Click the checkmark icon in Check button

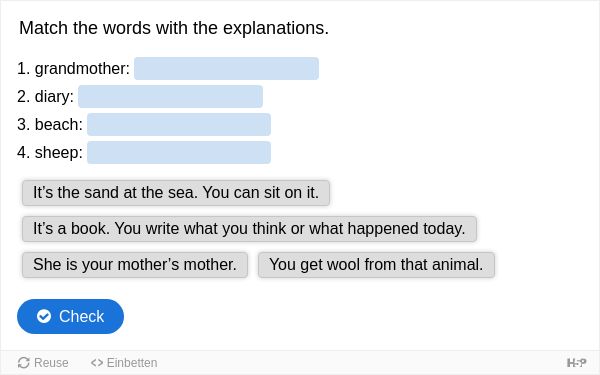click(x=44, y=316)
